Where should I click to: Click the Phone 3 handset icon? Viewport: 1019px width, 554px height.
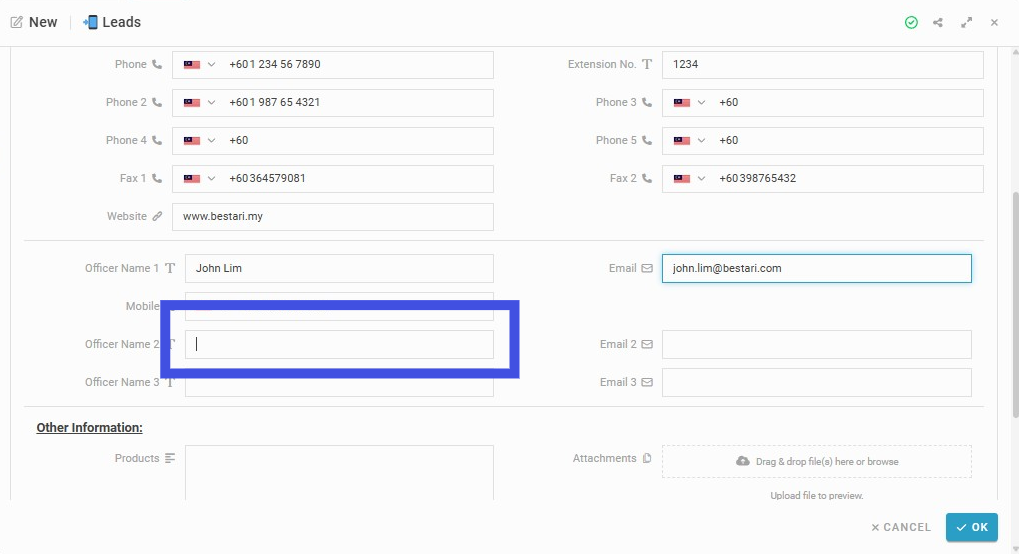coord(647,102)
